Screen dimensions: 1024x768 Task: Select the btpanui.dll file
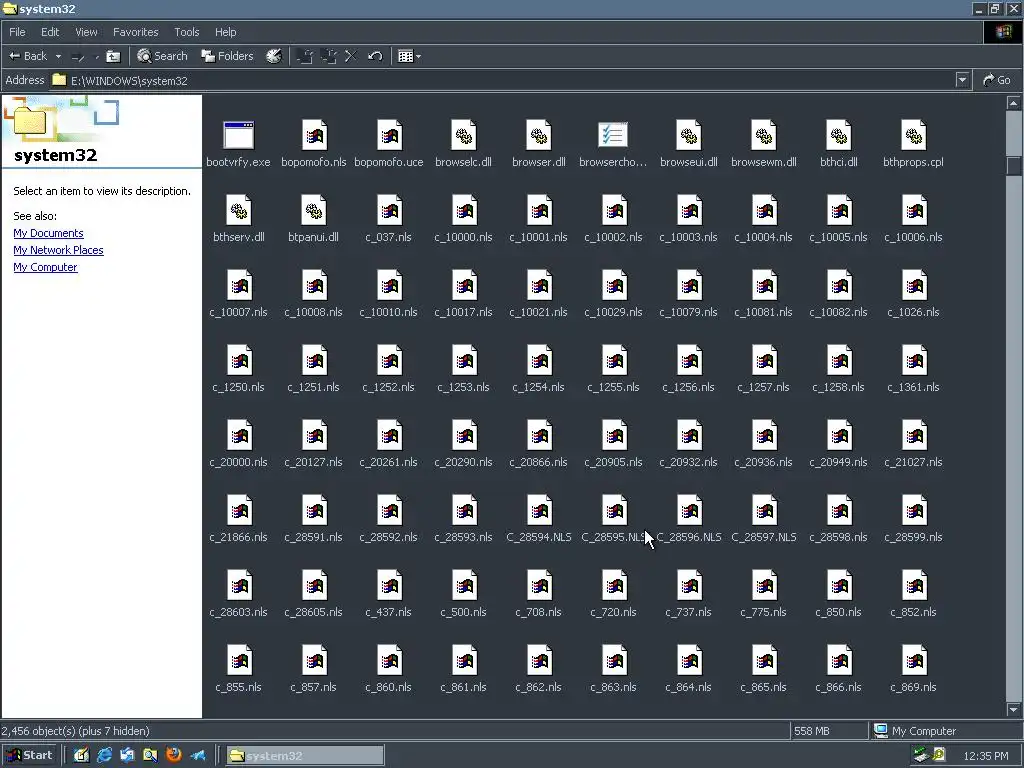[313, 219]
